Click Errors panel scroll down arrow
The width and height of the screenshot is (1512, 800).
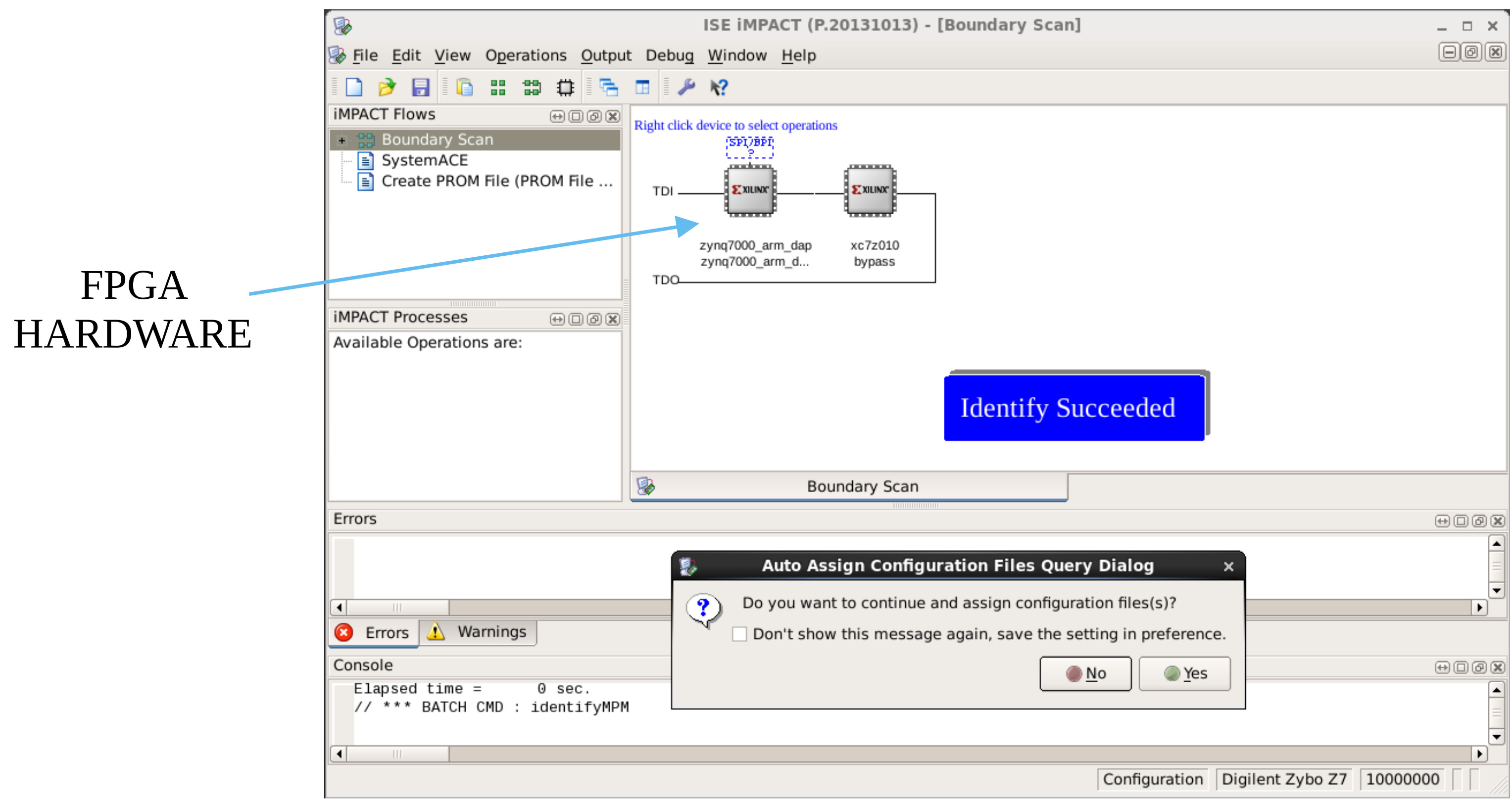point(1497,590)
